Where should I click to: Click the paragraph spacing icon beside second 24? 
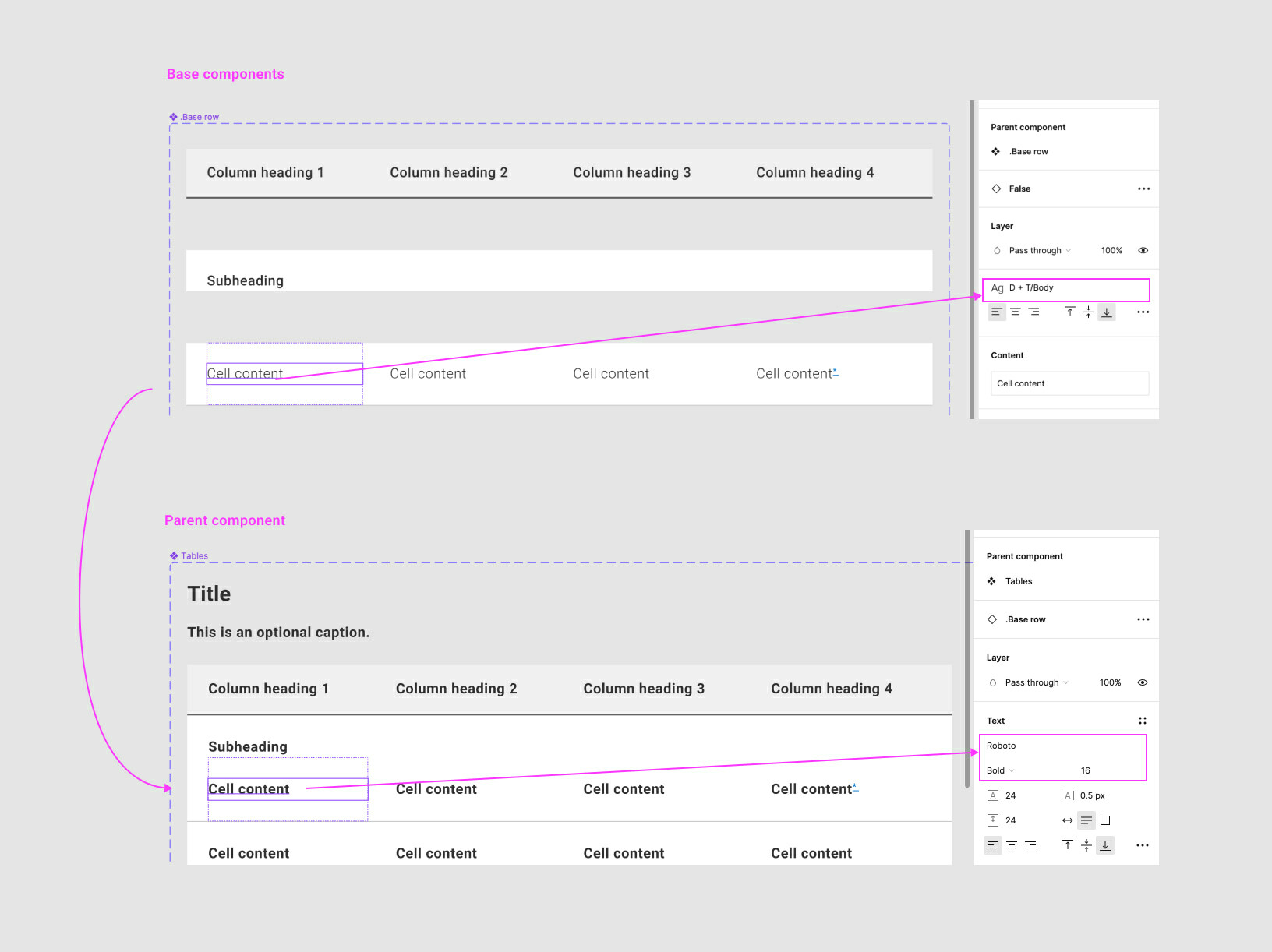tap(993, 820)
